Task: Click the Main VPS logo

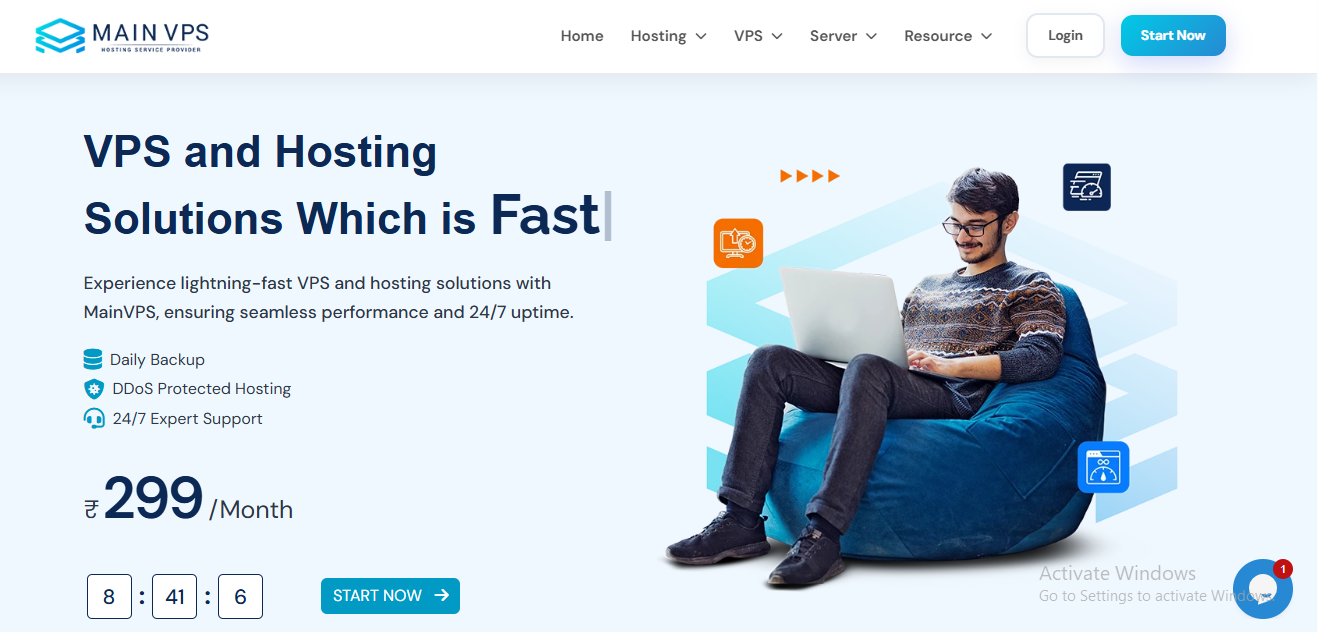Action: tap(122, 36)
